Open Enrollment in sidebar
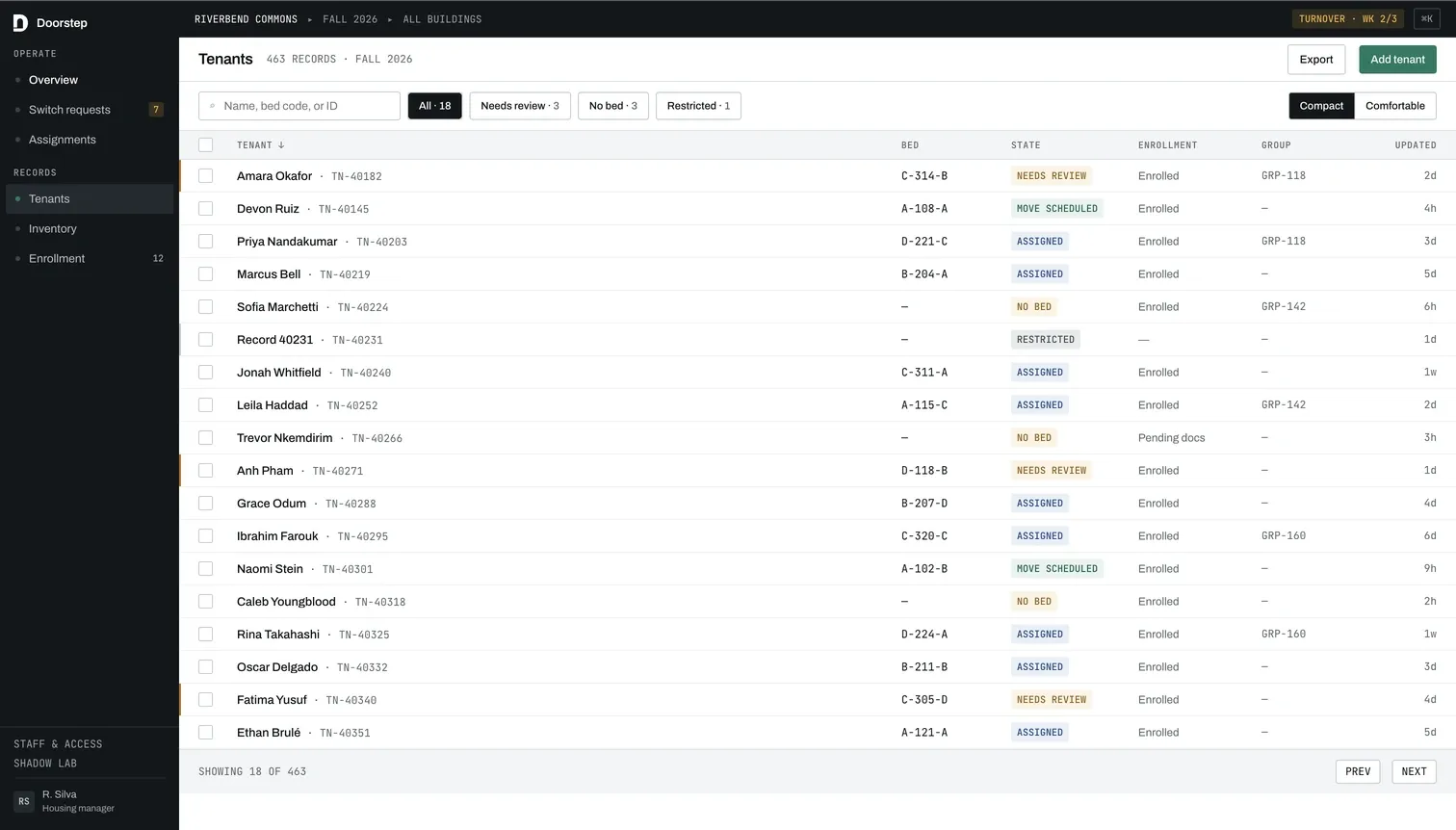 pos(90,259)
